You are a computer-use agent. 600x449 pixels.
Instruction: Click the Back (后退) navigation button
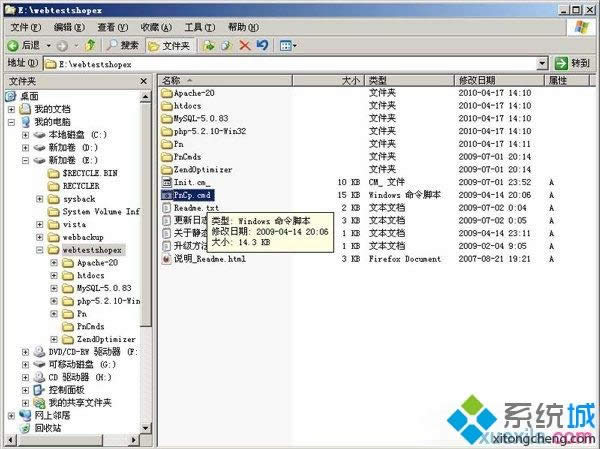tap(24, 45)
